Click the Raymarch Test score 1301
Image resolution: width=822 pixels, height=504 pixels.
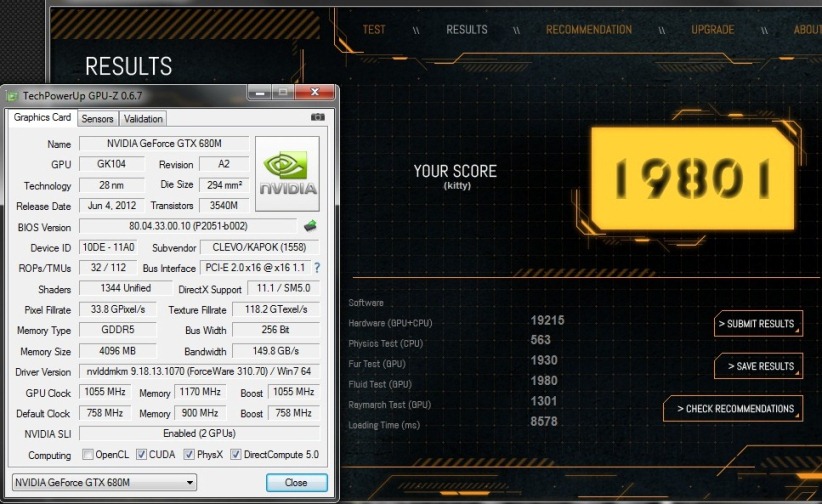(544, 401)
